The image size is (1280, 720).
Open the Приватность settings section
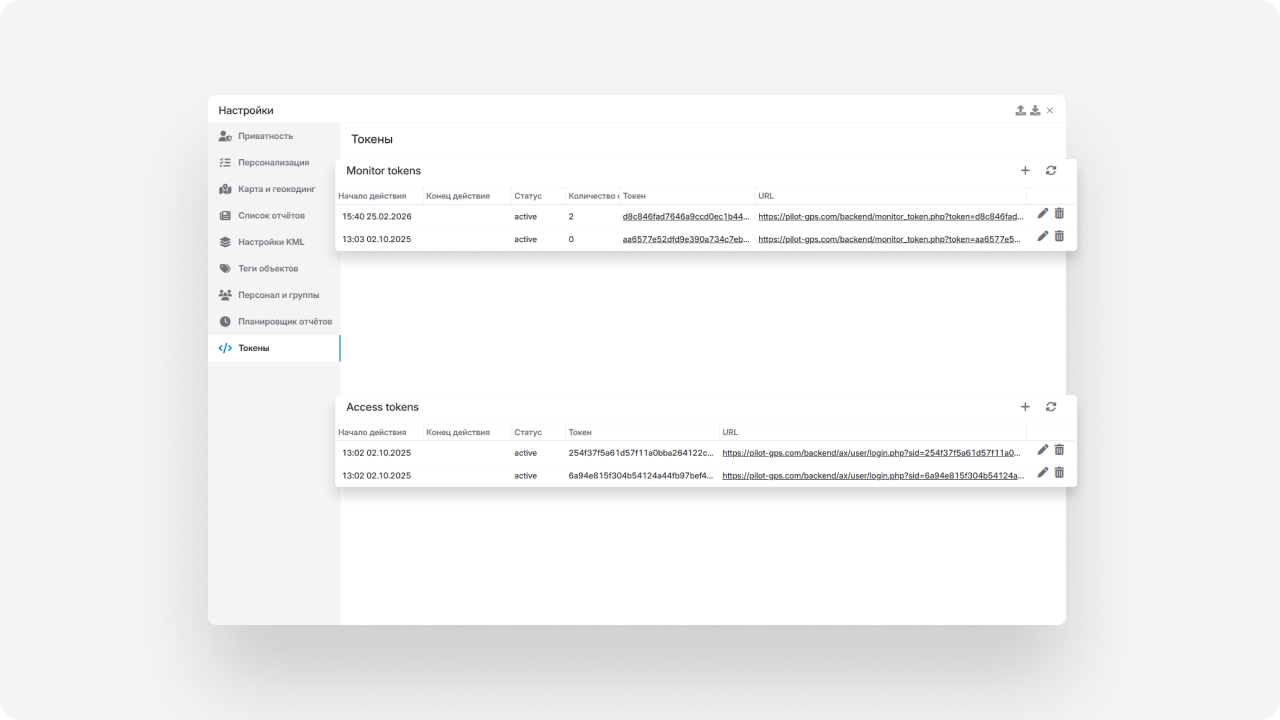pos(265,136)
